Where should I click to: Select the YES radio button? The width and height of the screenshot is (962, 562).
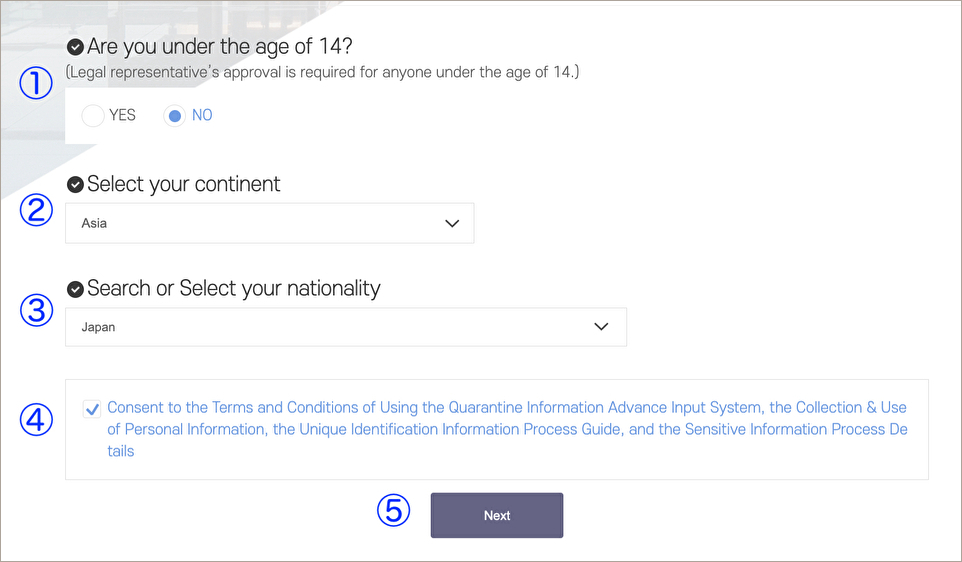(x=93, y=115)
